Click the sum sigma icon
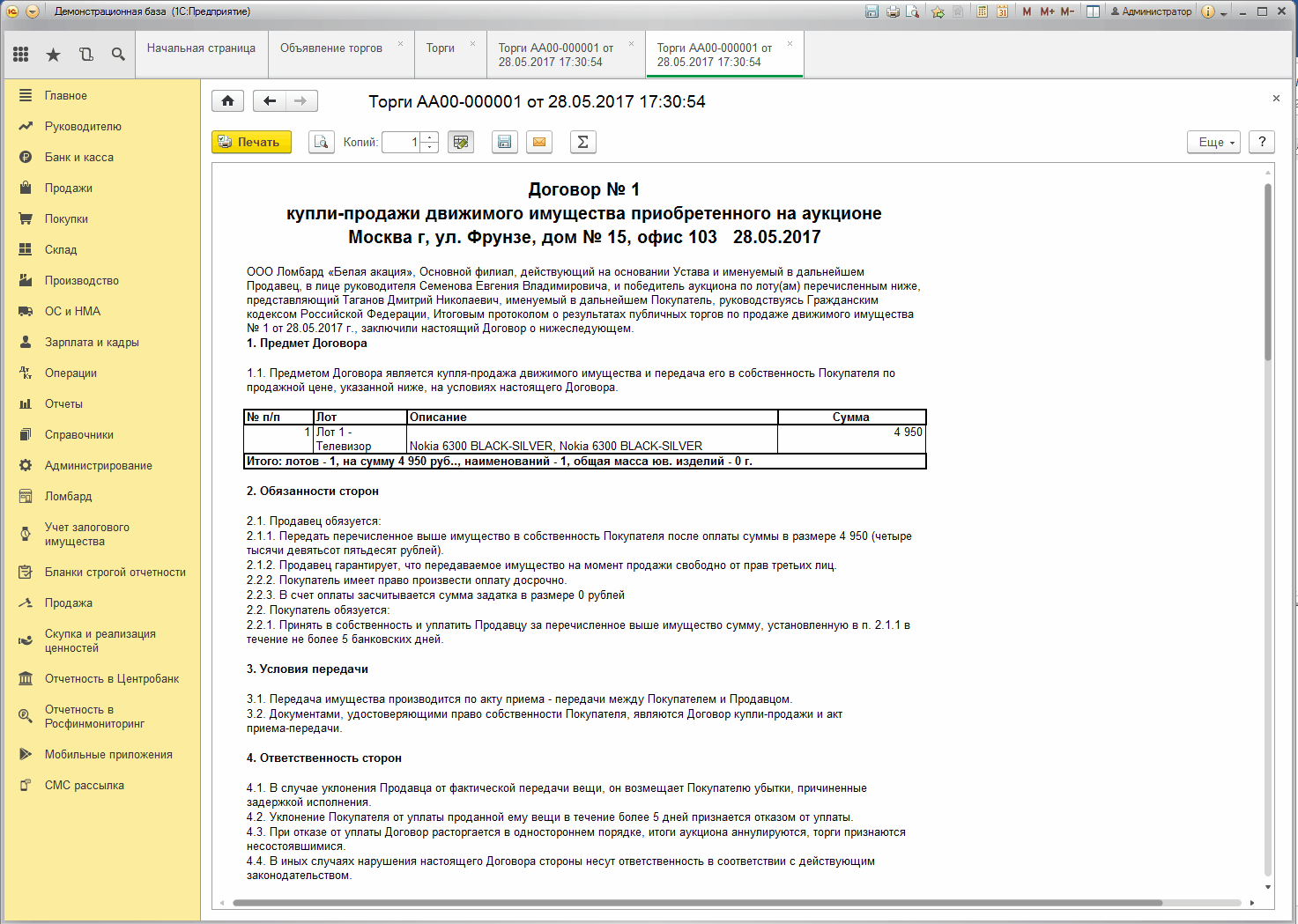 coord(582,142)
